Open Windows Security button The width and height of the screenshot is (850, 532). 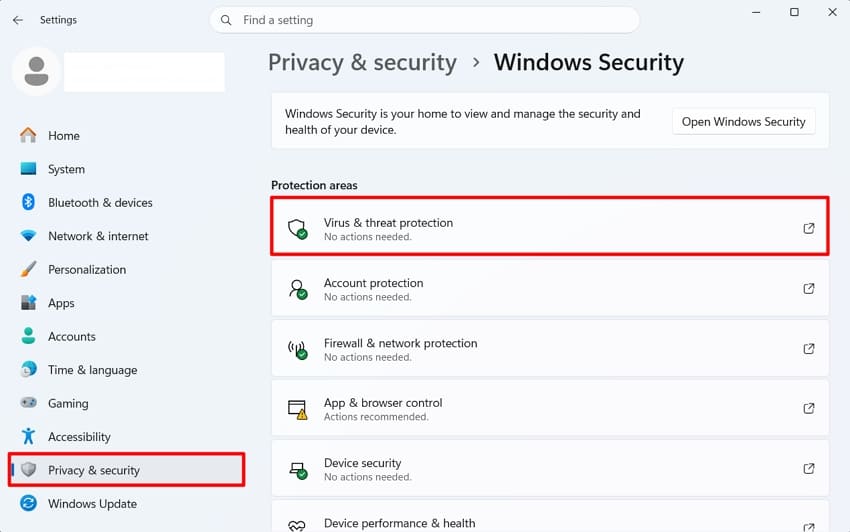coord(743,121)
